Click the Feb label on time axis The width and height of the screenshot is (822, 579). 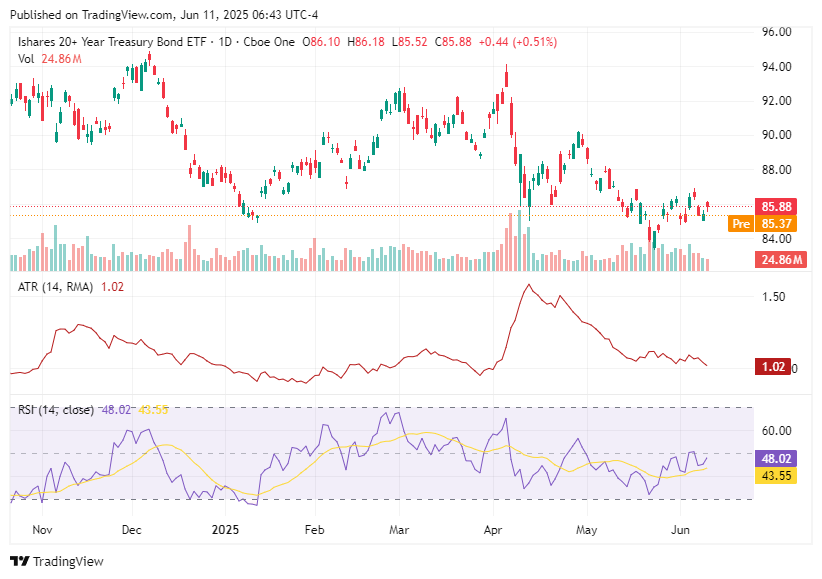tap(314, 530)
